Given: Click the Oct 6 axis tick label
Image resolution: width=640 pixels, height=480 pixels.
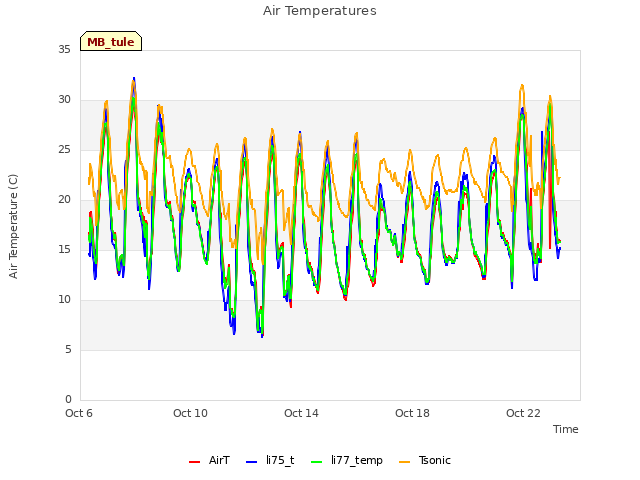Looking at the screenshot, I should 79,413.
